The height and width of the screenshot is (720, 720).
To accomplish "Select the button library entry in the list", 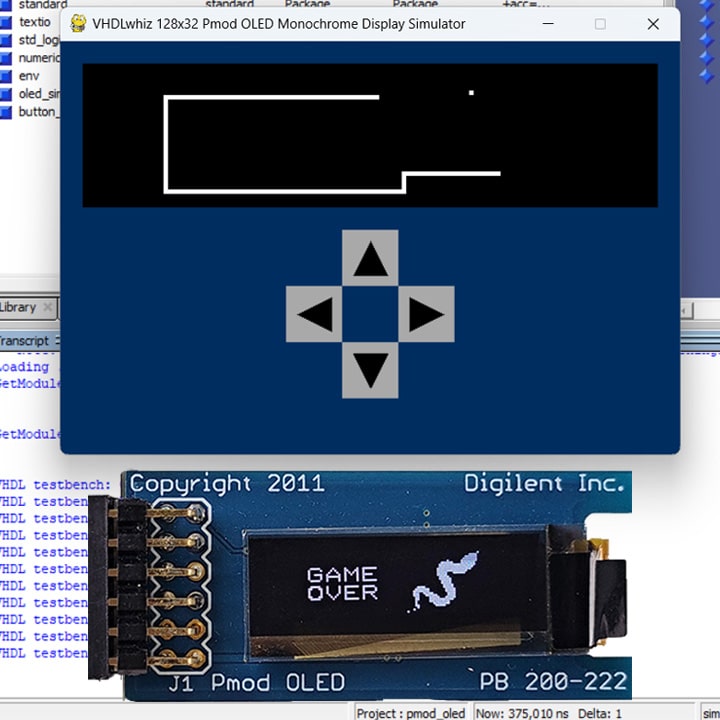I will tap(38, 112).
